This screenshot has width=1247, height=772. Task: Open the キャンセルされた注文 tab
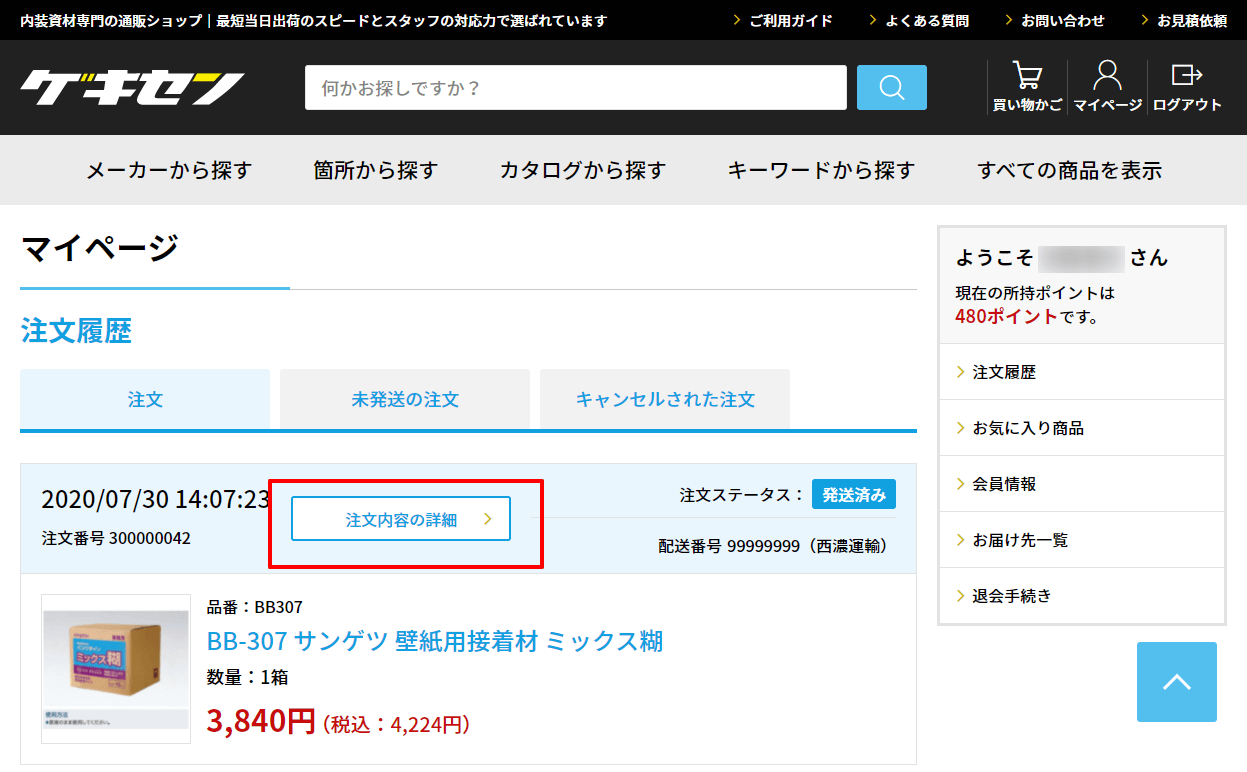coord(664,399)
